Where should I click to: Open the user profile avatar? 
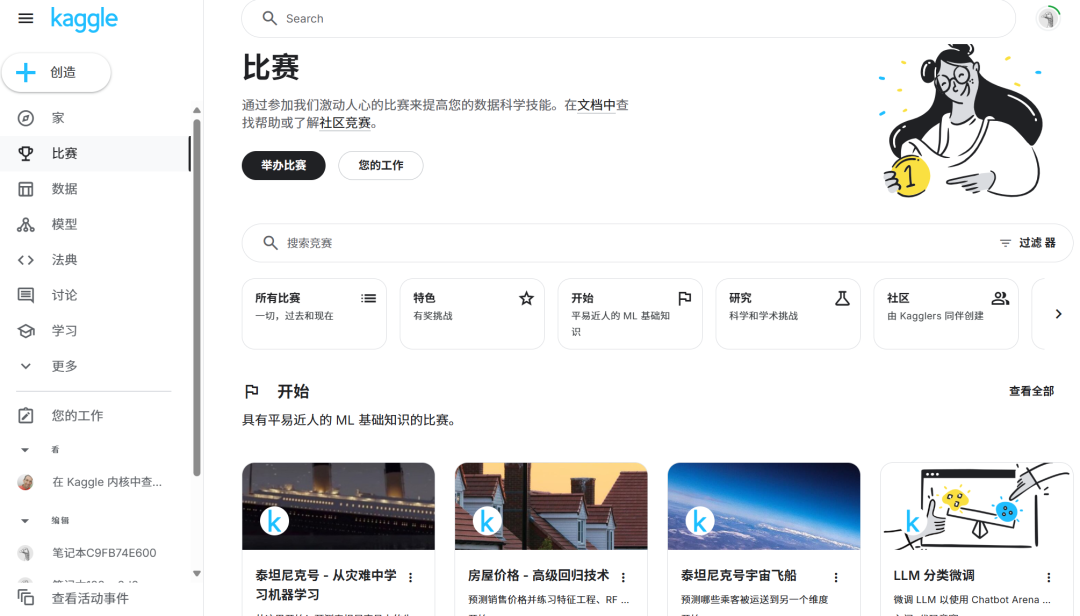click(x=1048, y=18)
